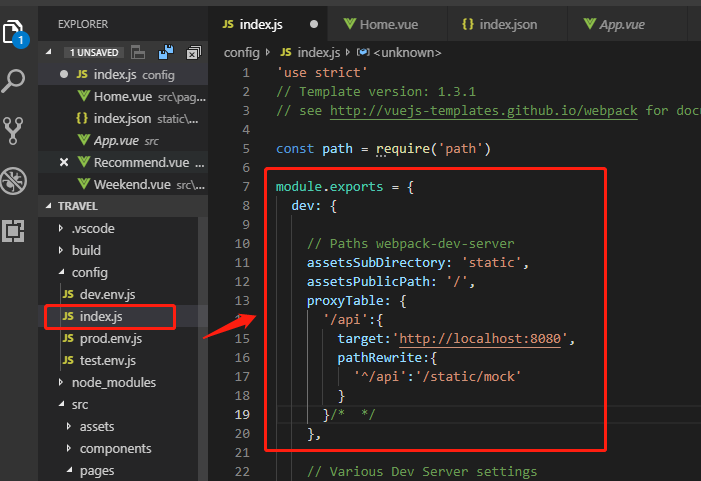This screenshot has width=701, height=481.
Task: Click the Close All Editors icon
Action: (194, 53)
